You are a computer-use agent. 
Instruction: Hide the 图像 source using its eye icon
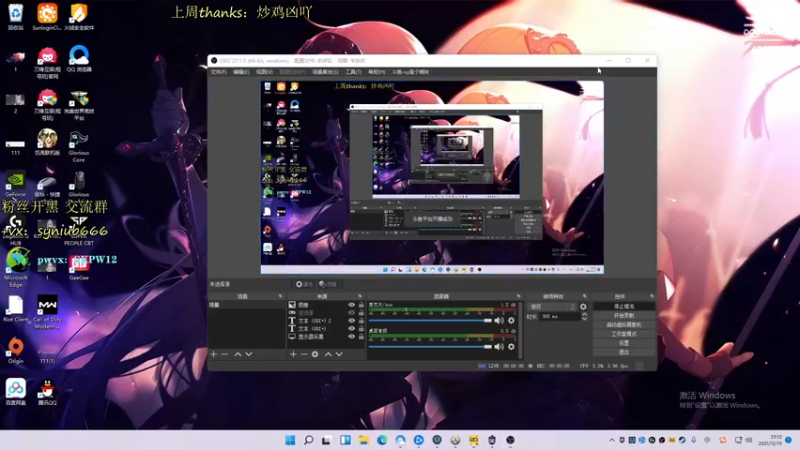point(351,305)
